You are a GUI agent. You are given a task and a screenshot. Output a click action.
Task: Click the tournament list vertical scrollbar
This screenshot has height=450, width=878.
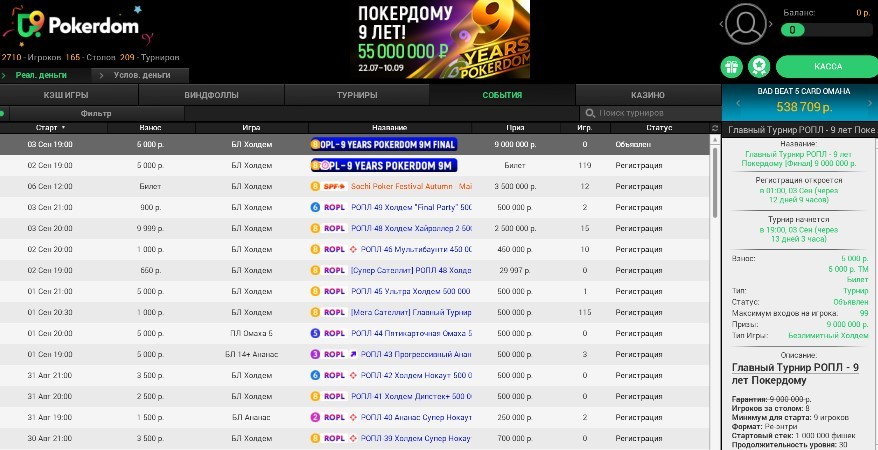coord(714,180)
